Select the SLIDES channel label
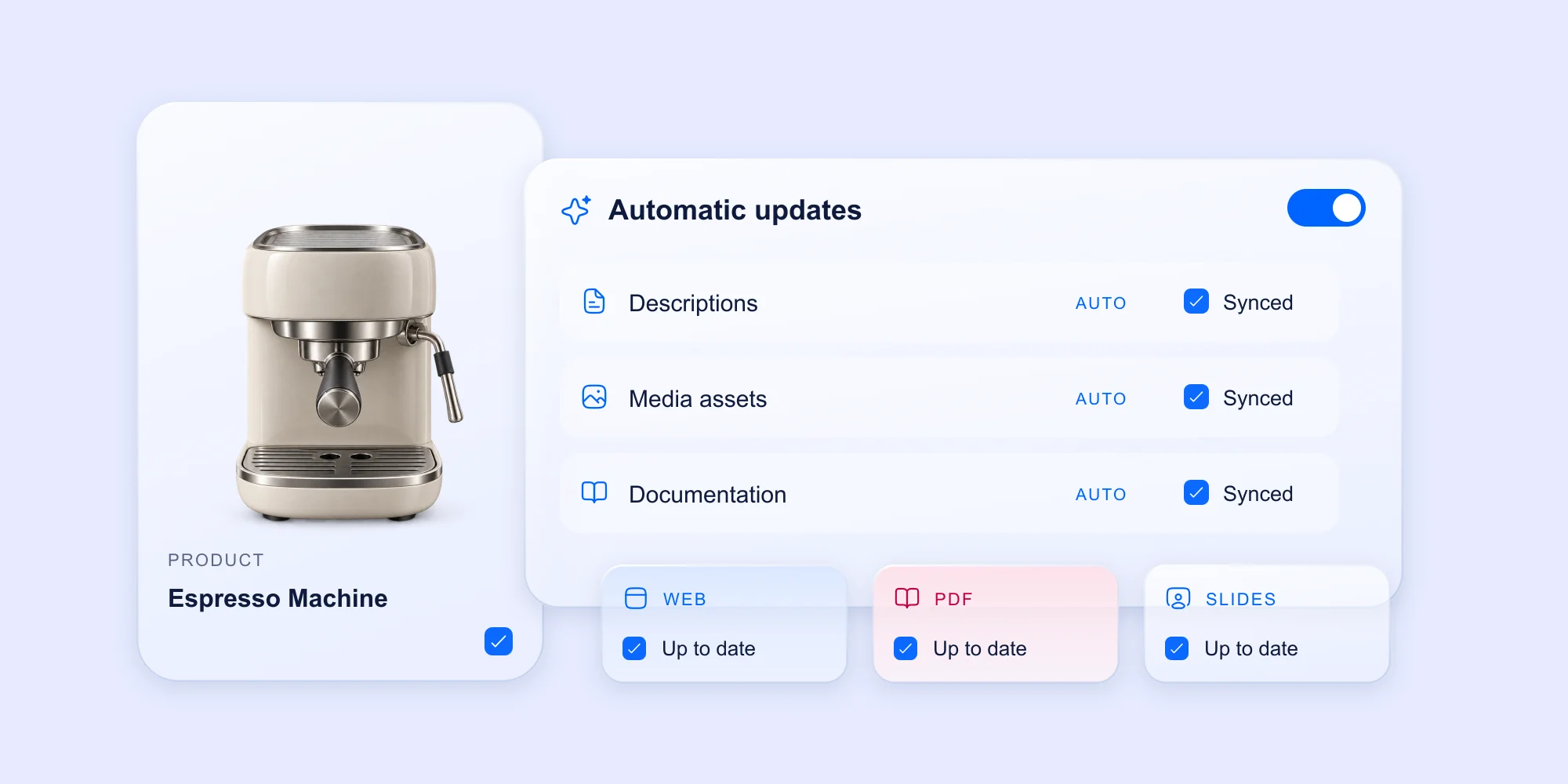Screen dimensions: 1568x784 [x=1241, y=599]
